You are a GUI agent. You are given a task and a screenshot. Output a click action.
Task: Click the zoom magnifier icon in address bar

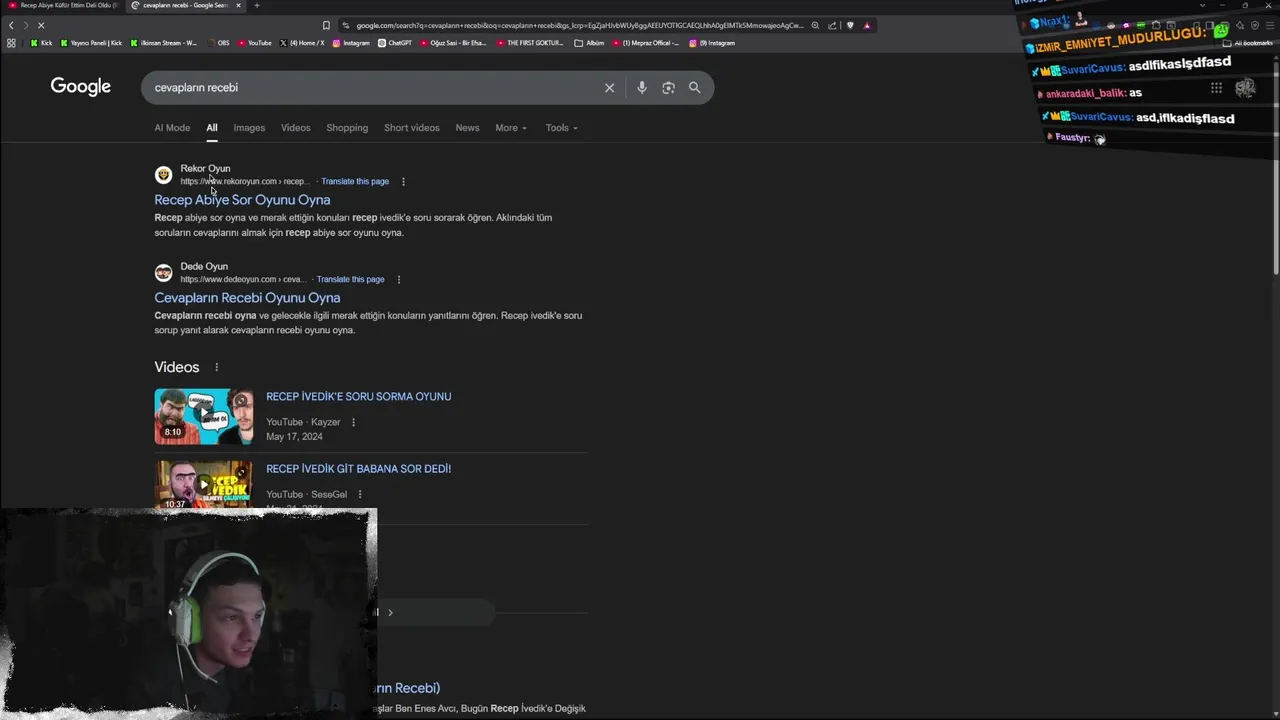click(816, 25)
